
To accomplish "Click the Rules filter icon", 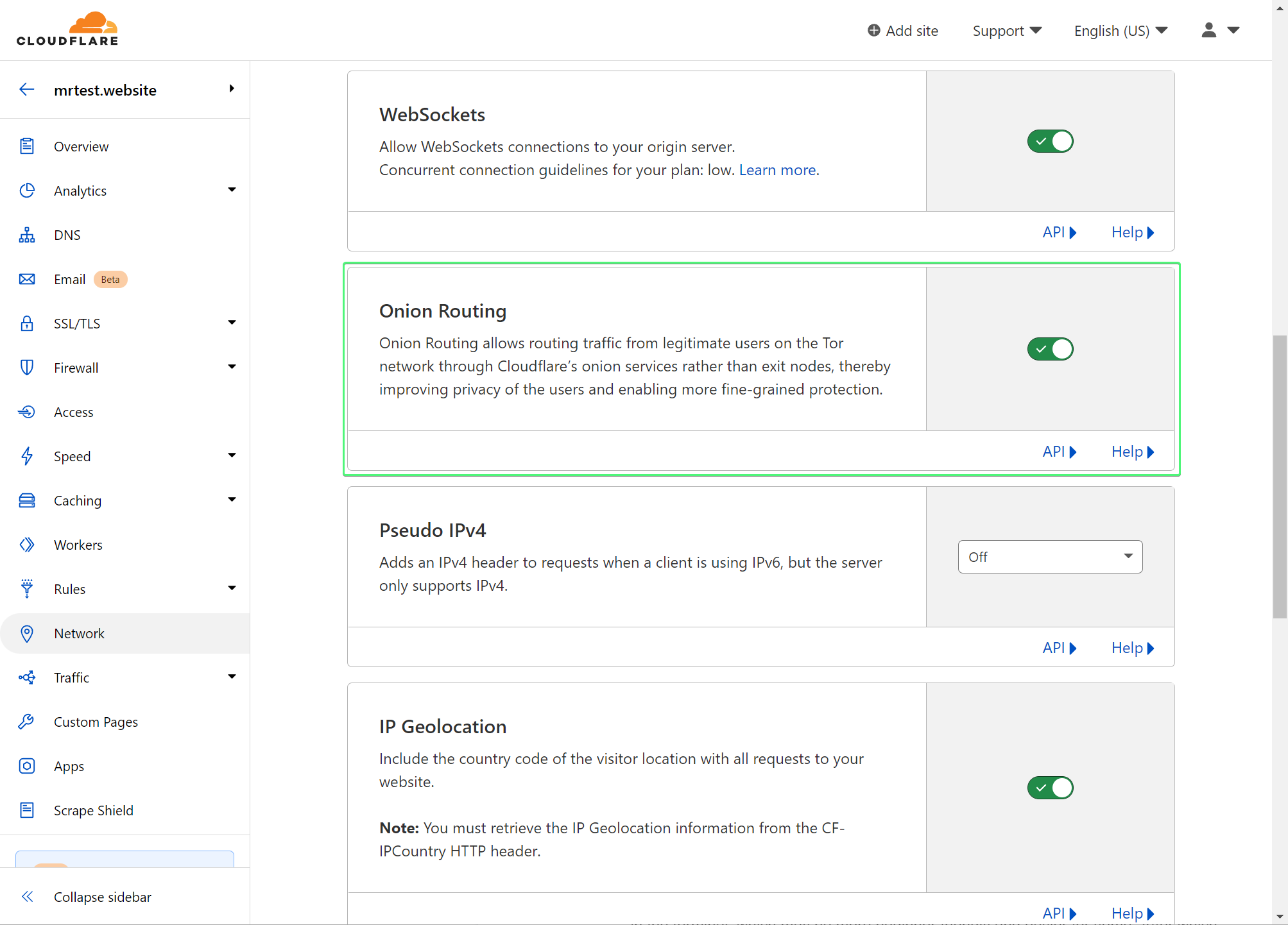I will click(x=27, y=589).
